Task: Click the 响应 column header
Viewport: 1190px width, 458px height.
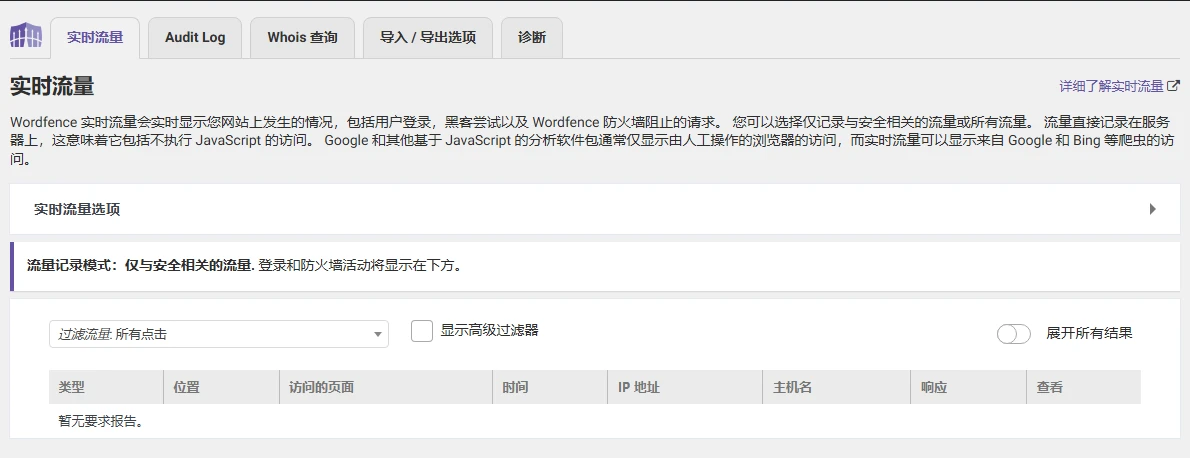Action: (x=969, y=387)
